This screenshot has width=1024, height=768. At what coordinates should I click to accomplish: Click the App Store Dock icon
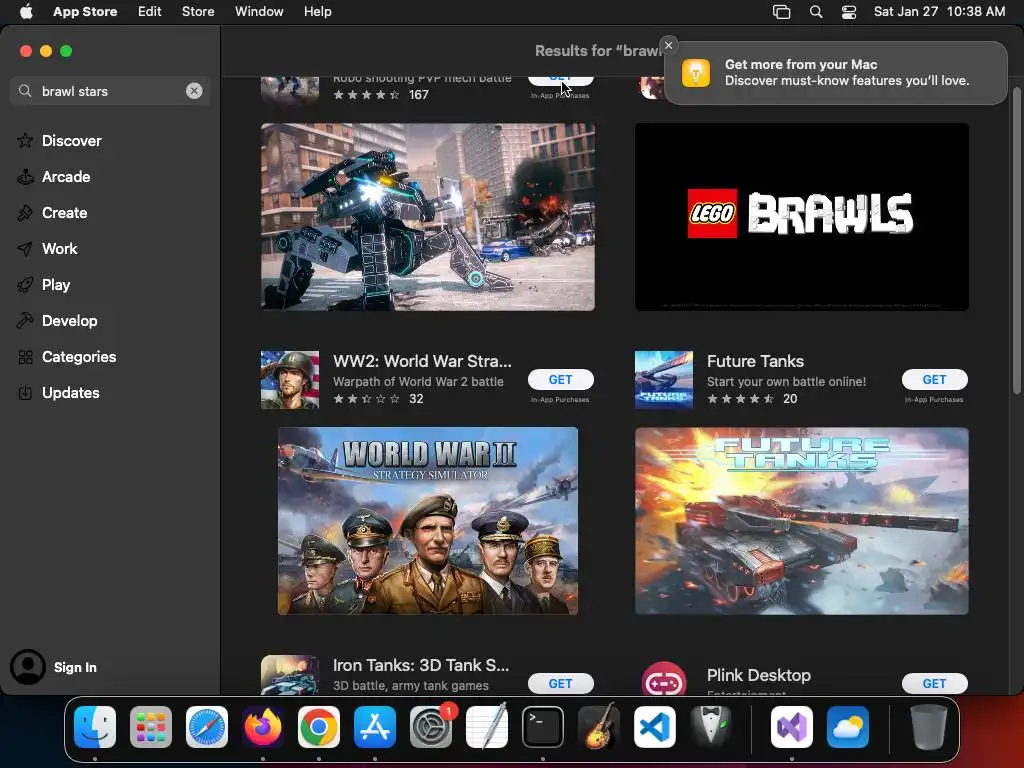pos(375,727)
